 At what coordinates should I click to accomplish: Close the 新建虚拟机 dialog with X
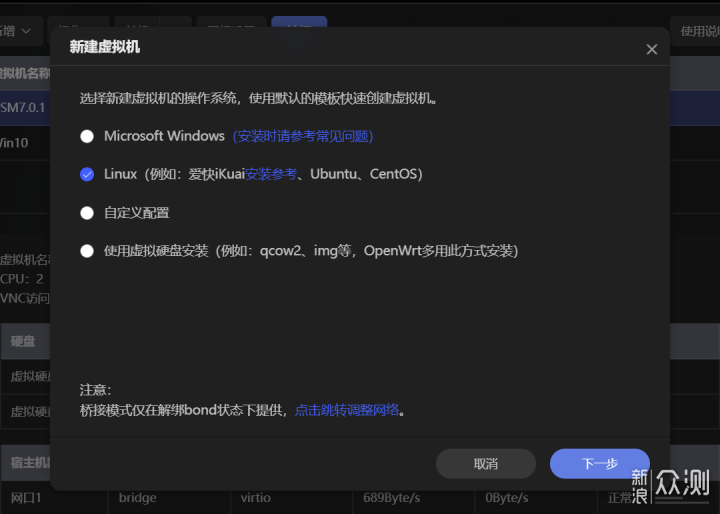652,49
